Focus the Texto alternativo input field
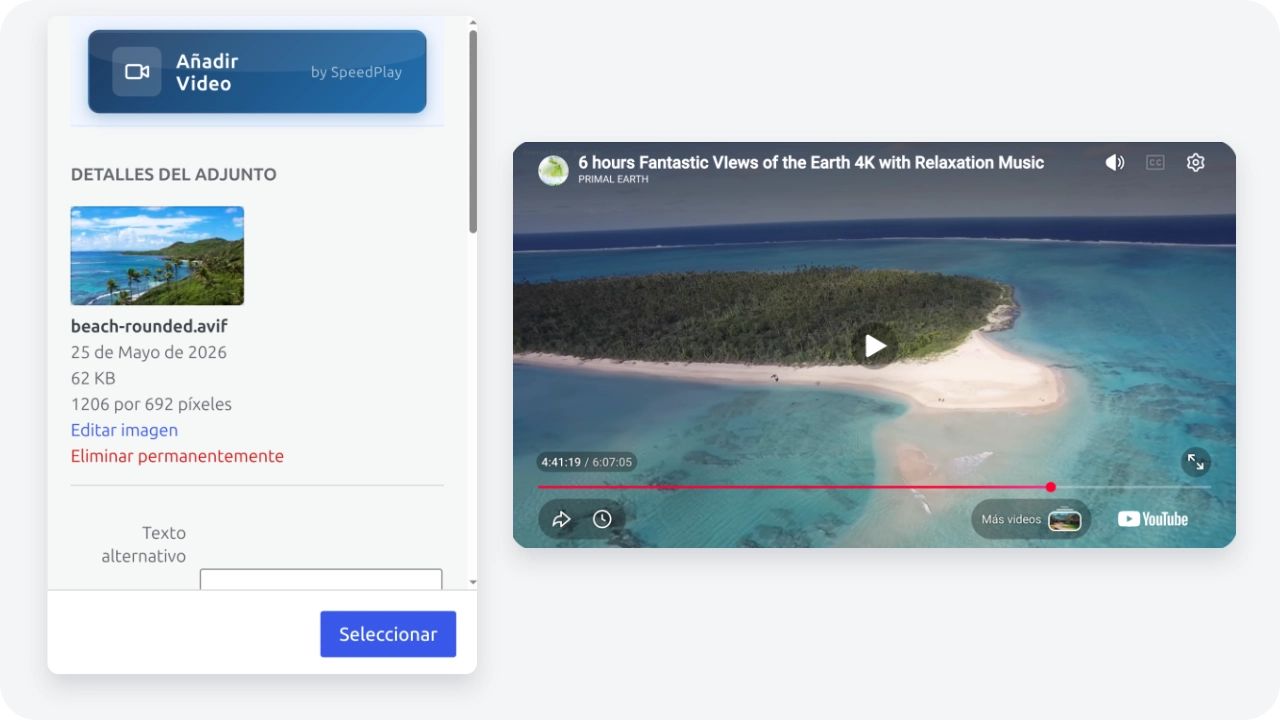The image size is (1280, 720). tap(321, 580)
